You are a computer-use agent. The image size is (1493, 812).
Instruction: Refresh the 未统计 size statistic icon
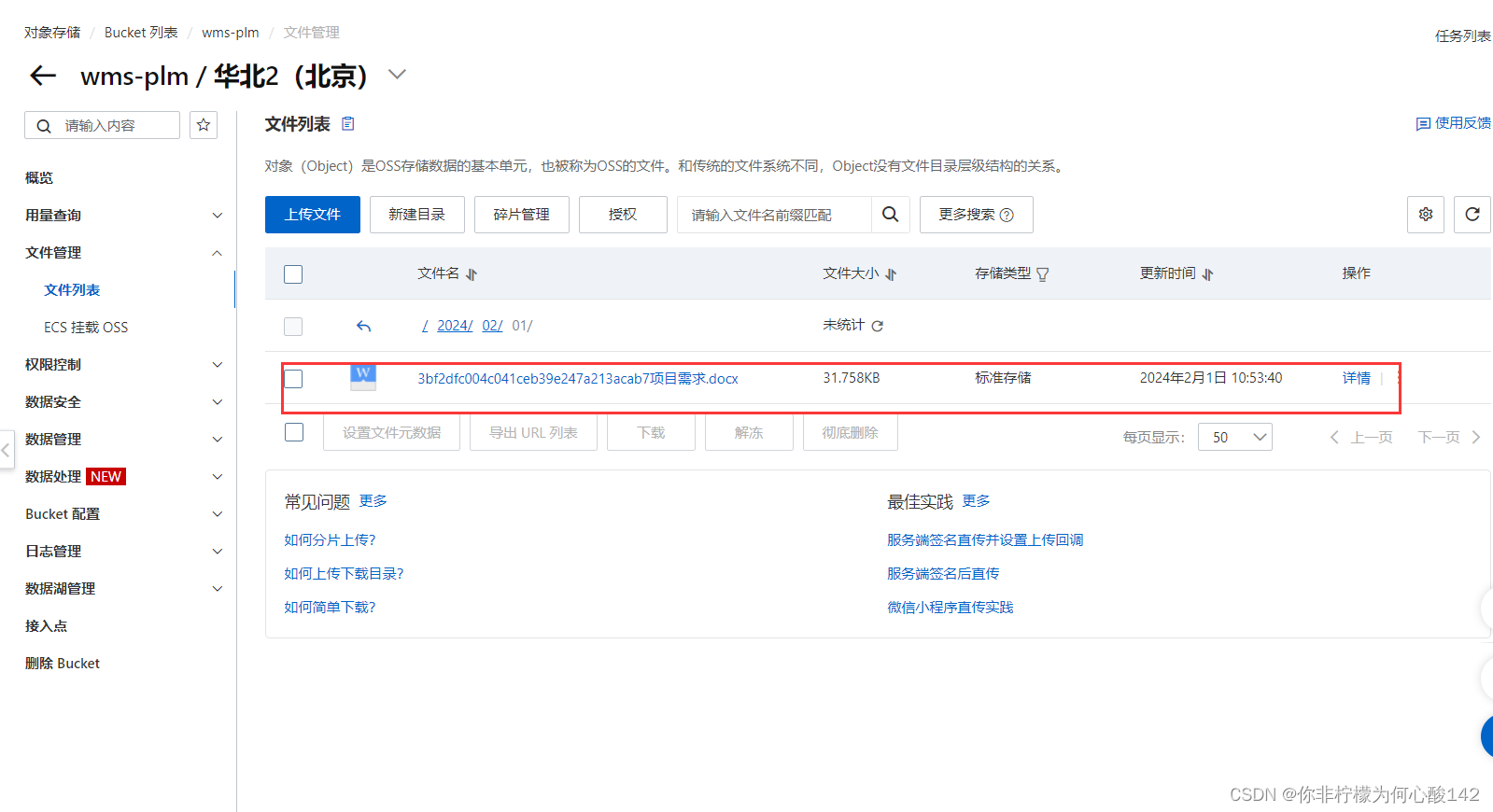click(878, 326)
